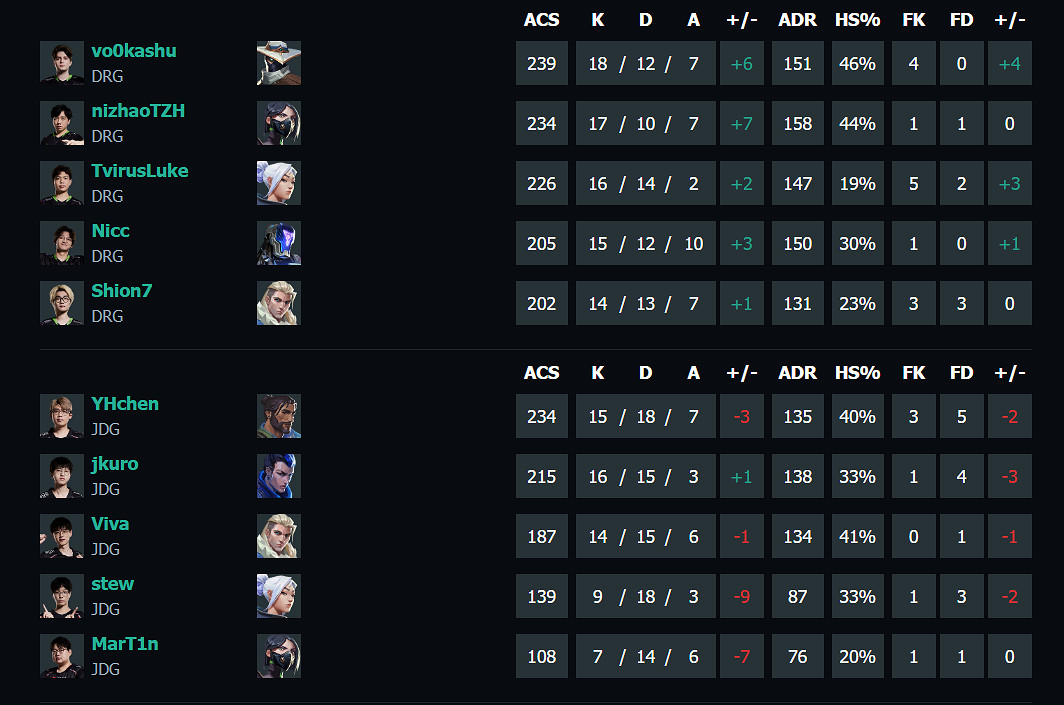Screen dimensions: 1064x705
Task: Click TvirusLuke's Jett agent icon
Action: (x=278, y=183)
